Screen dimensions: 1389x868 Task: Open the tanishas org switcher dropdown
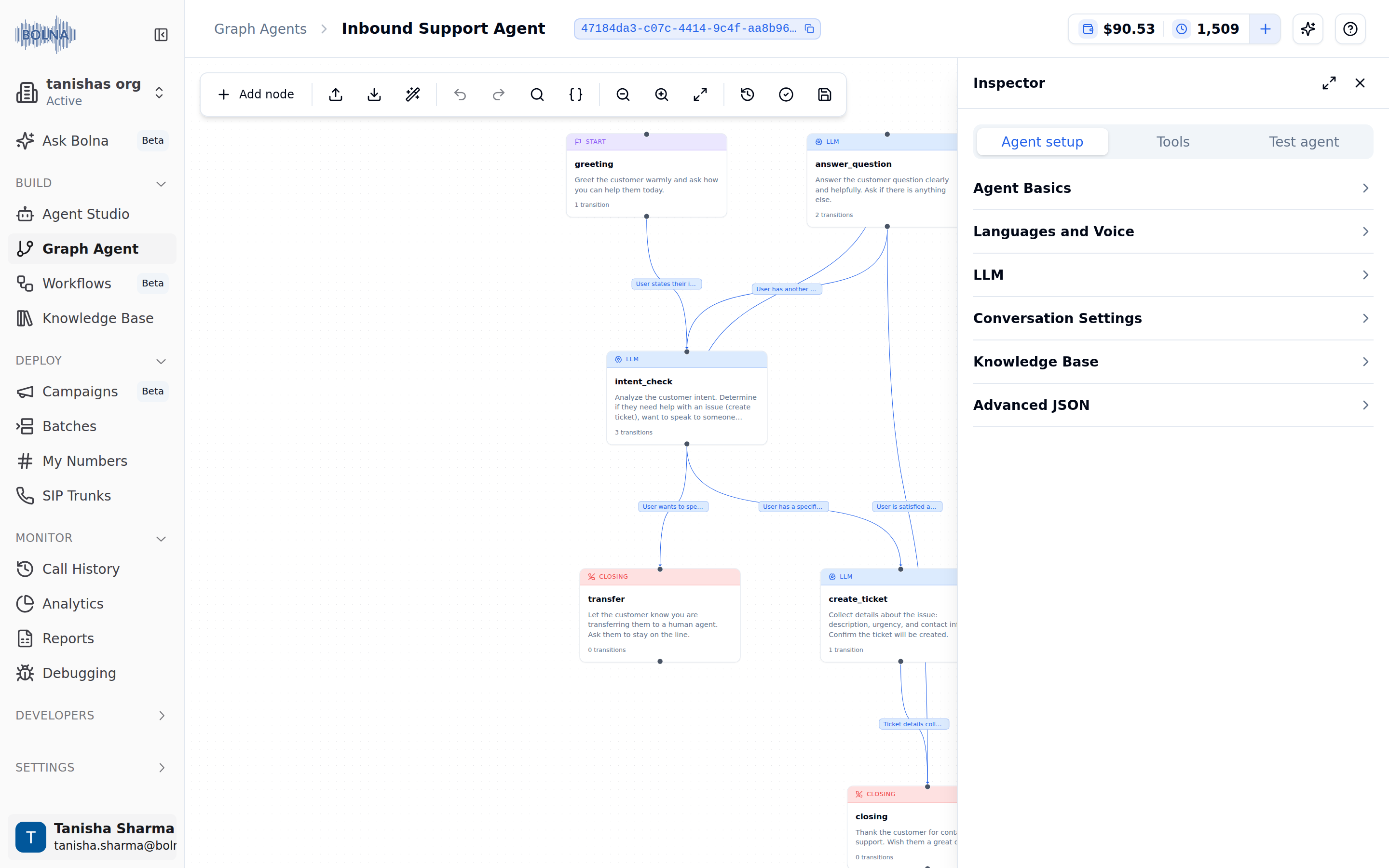click(92, 93)
